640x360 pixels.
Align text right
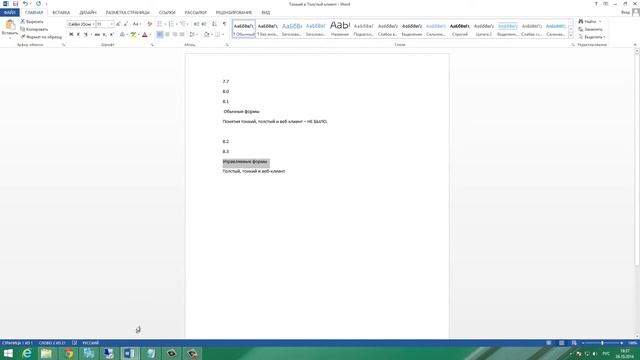tap(175, 35)
